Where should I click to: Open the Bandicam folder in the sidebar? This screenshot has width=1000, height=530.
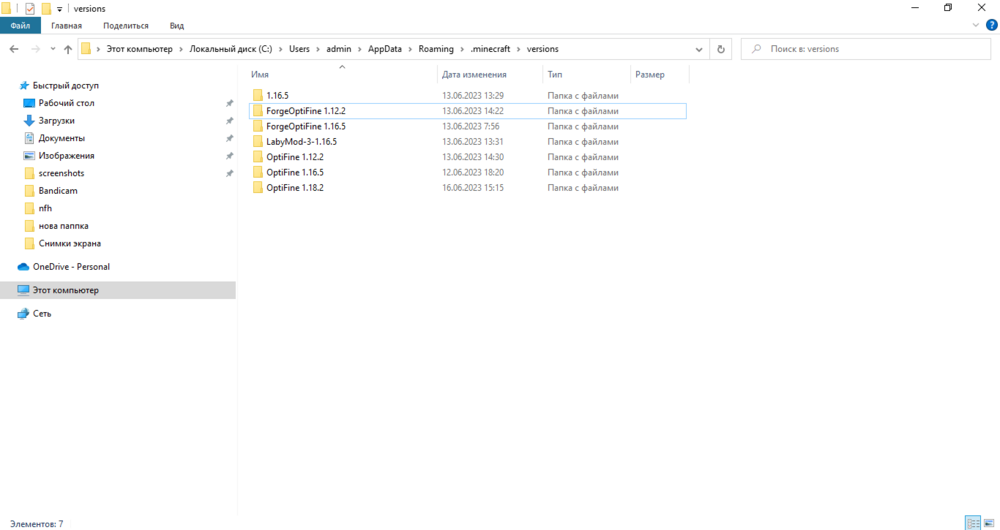57,191
